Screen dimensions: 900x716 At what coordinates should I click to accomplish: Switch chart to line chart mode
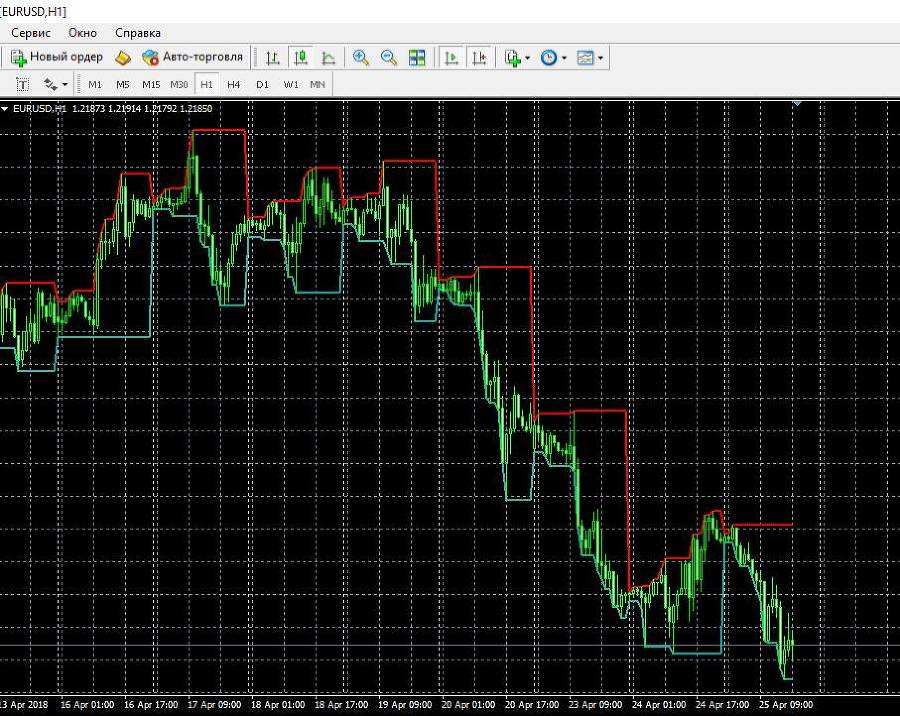click(x=328, y=57)
